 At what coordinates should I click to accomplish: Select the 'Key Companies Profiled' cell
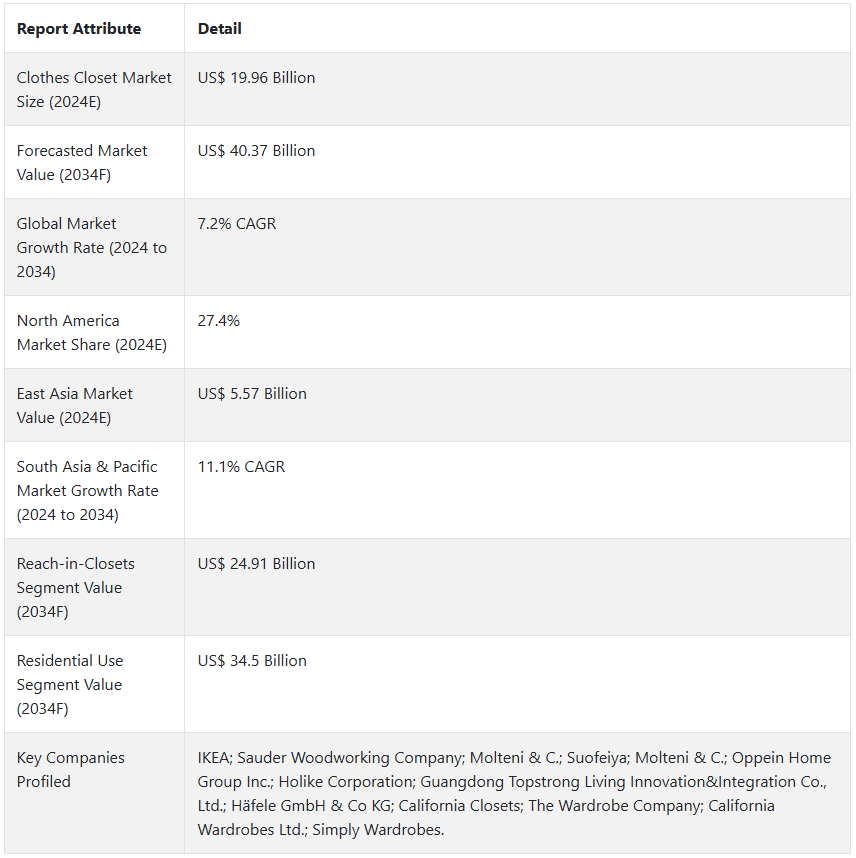point(71,769)
